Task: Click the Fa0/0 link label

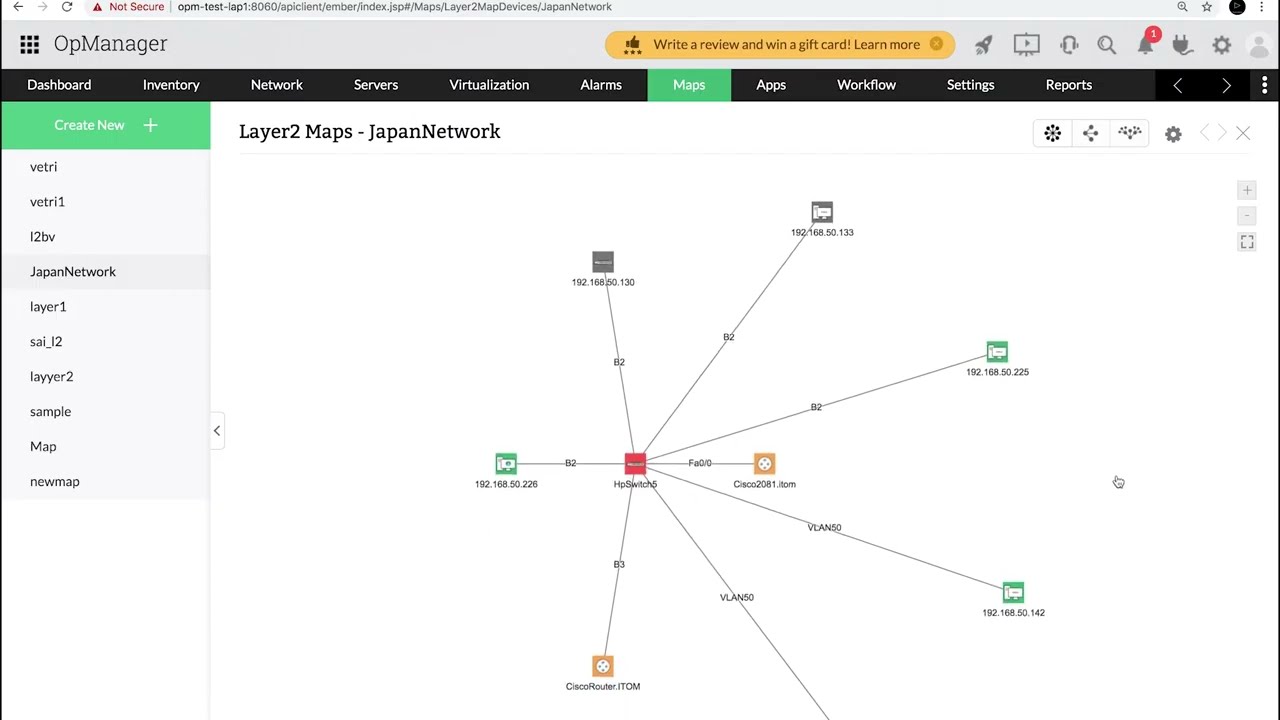Action: [700, 463]
